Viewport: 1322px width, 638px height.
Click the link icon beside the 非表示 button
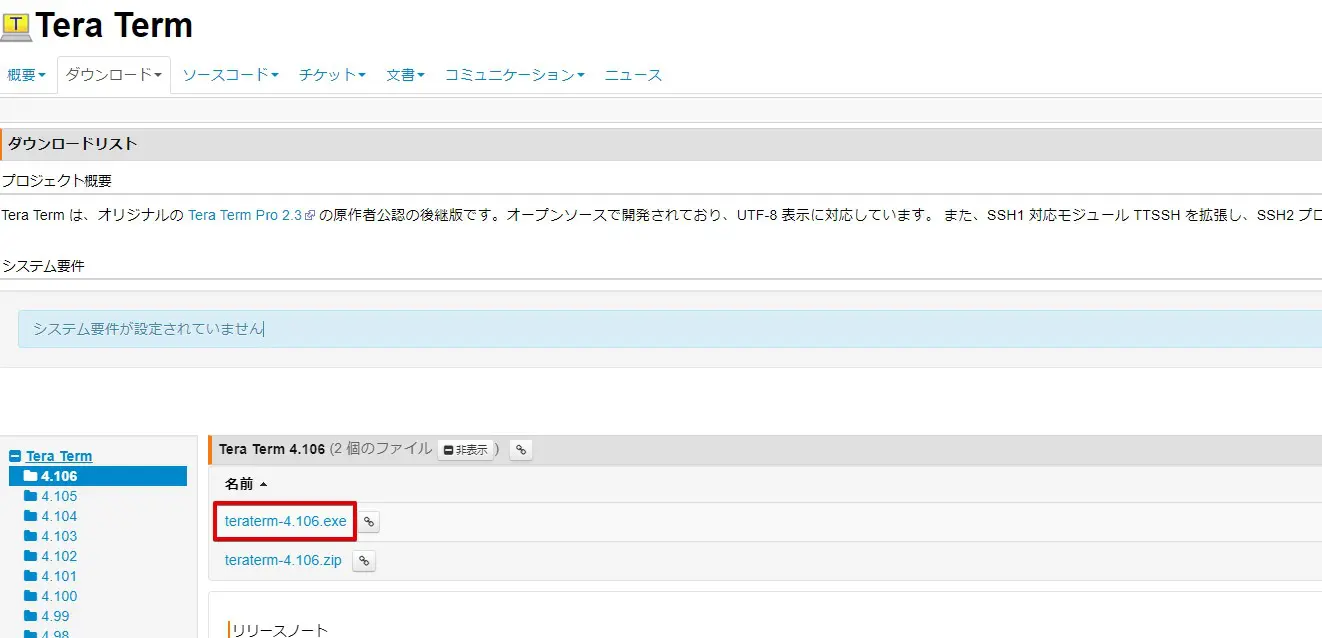(x=520, y=450)
